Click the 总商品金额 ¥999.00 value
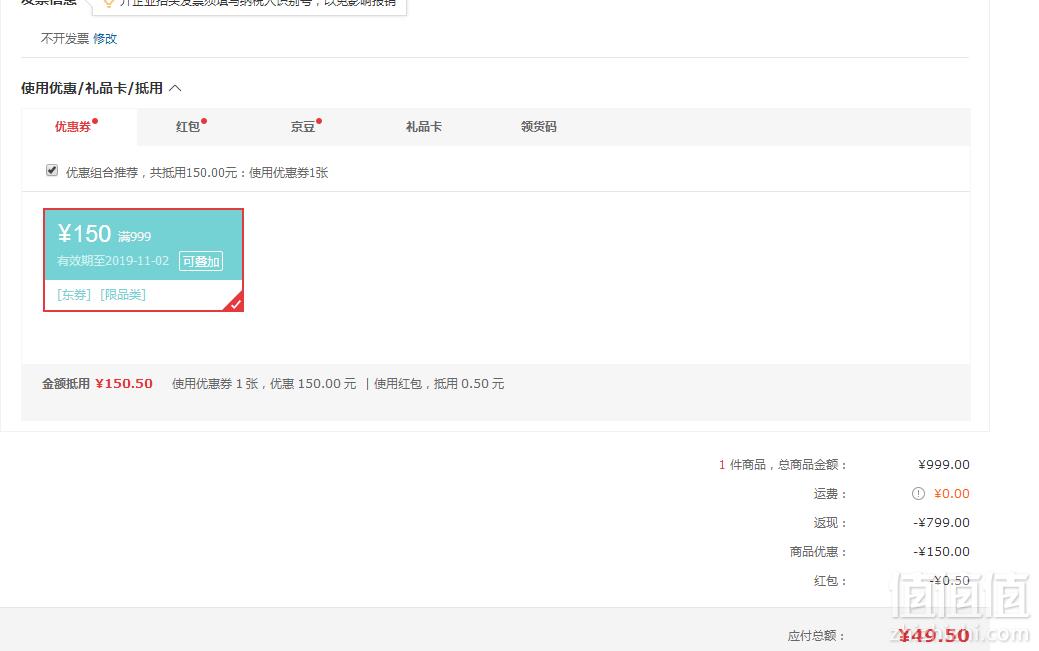 click(x=944, y=464)
